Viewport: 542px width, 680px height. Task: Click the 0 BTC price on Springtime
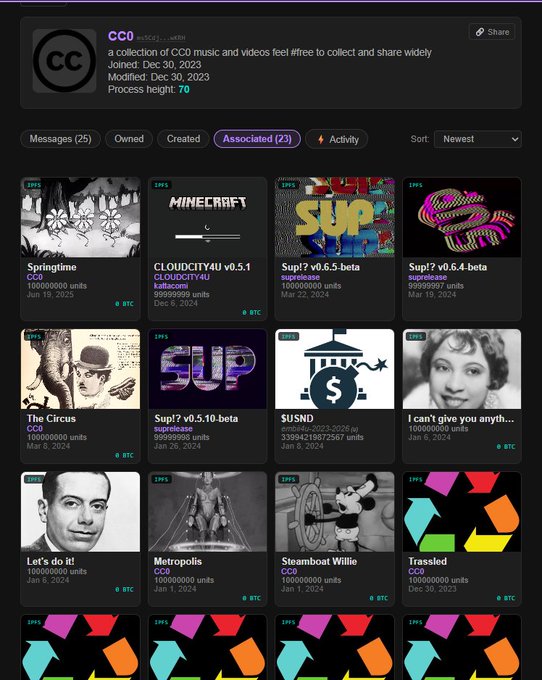[x=124, y=304]
